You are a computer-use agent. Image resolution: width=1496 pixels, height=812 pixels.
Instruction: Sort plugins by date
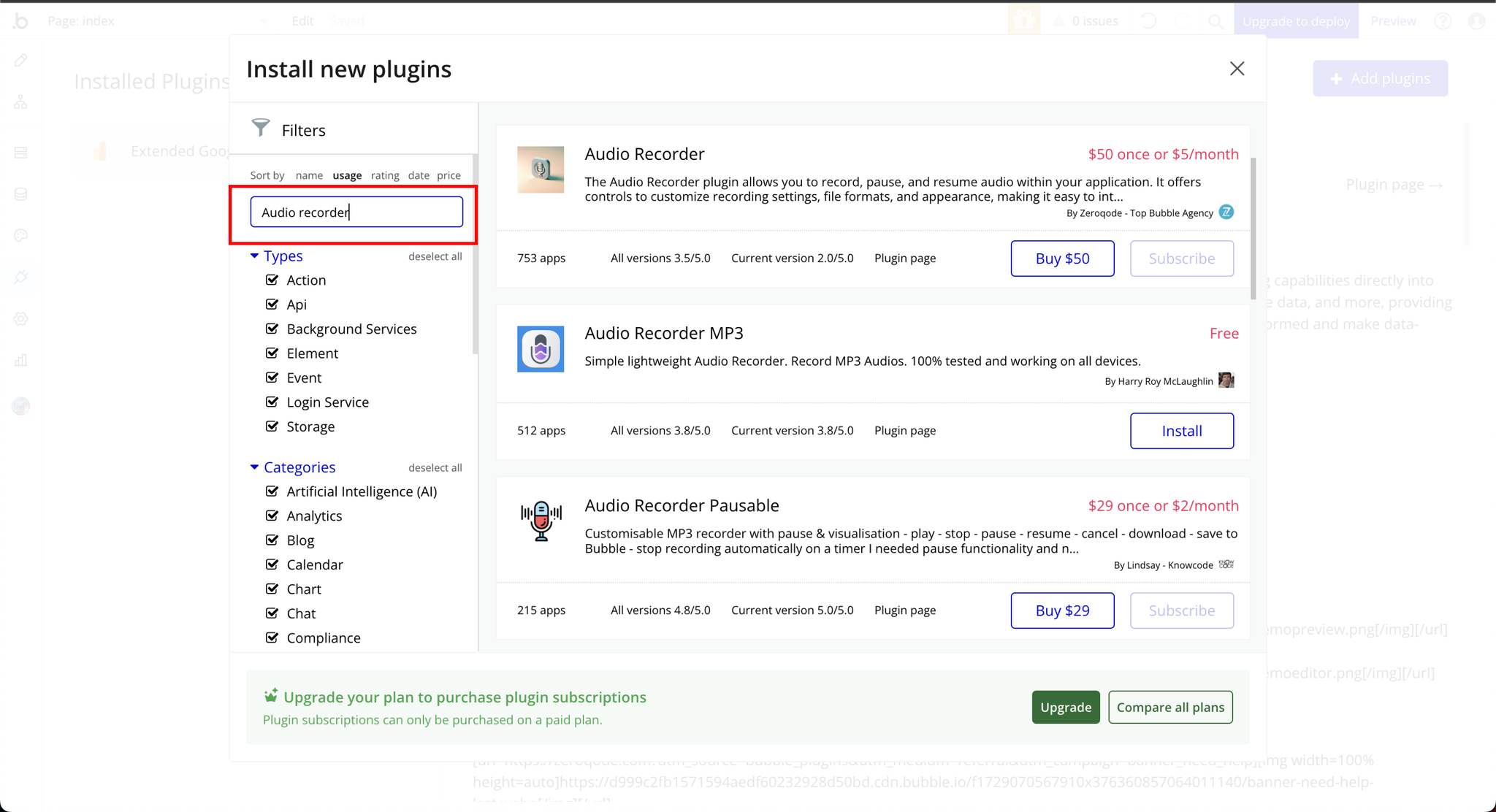[x=419, y=175]
